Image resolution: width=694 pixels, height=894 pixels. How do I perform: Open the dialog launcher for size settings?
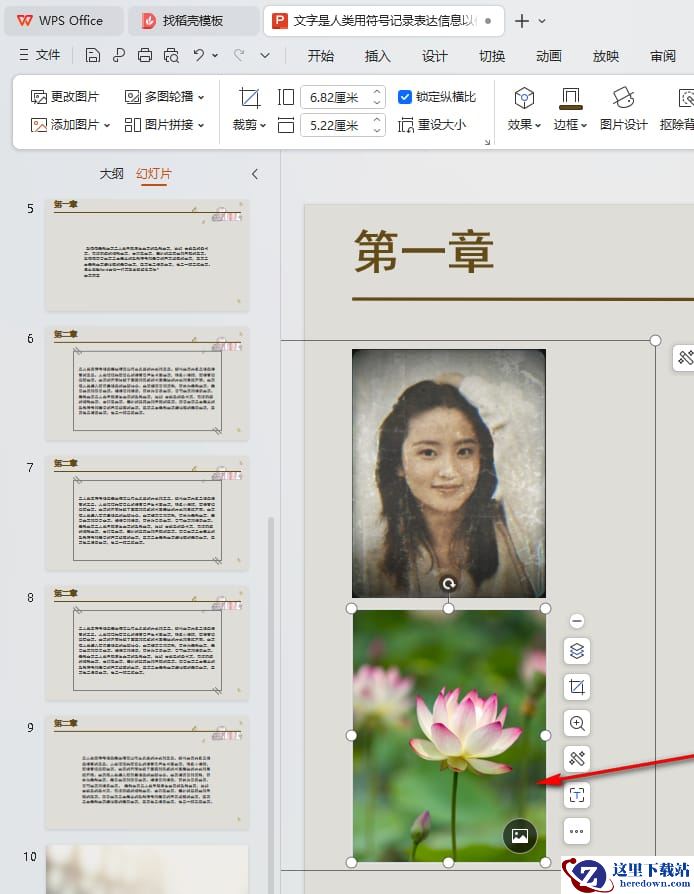pos(487,142)
